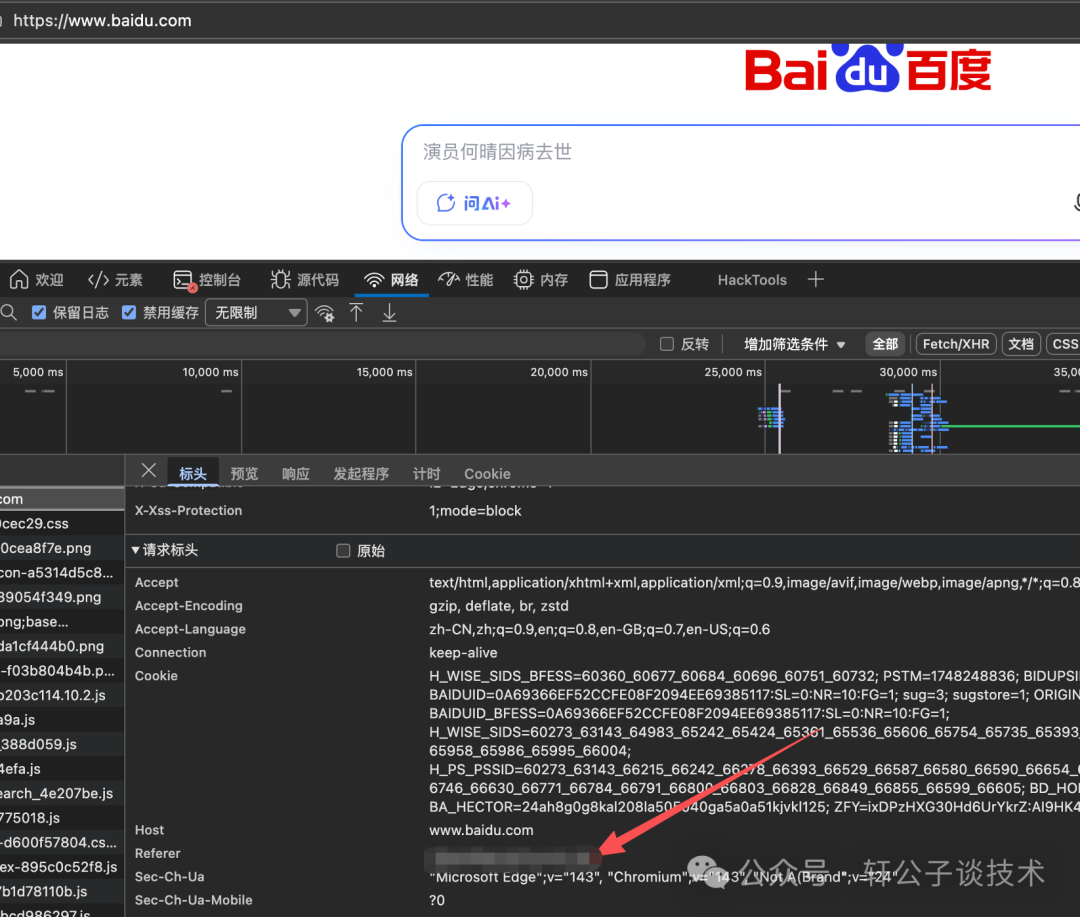
Task: Click the Fetch/XHR filter button
Action: pyautogui.click(x=955, y=343)
